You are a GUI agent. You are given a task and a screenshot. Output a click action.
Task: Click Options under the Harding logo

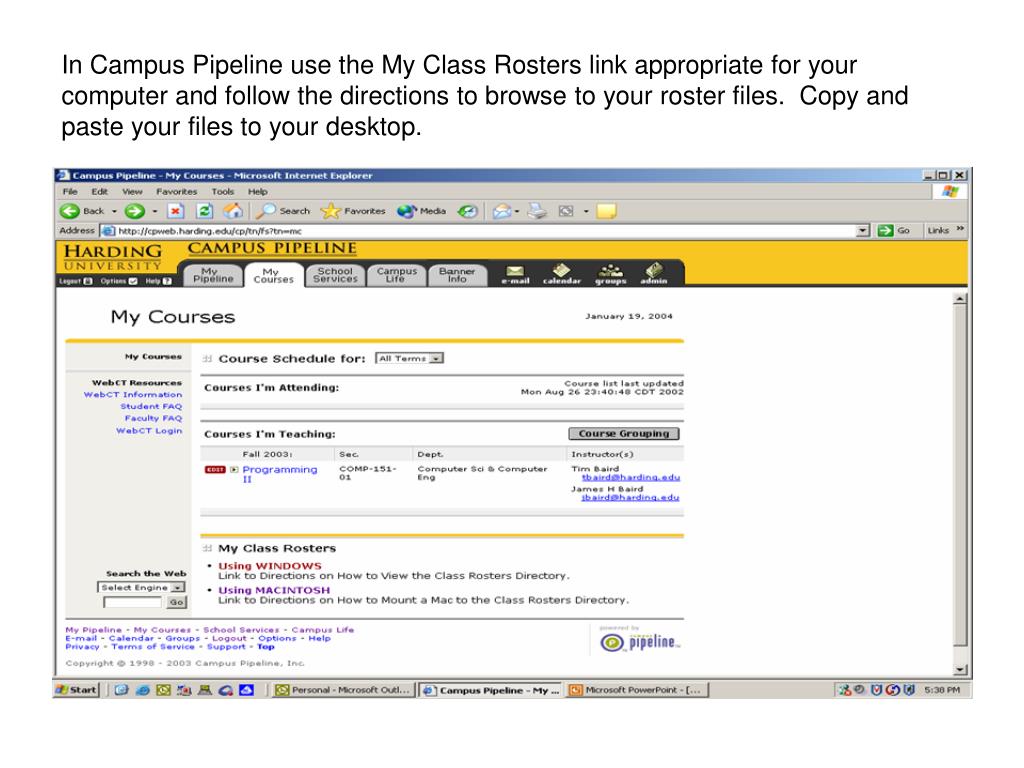[118, 281]
